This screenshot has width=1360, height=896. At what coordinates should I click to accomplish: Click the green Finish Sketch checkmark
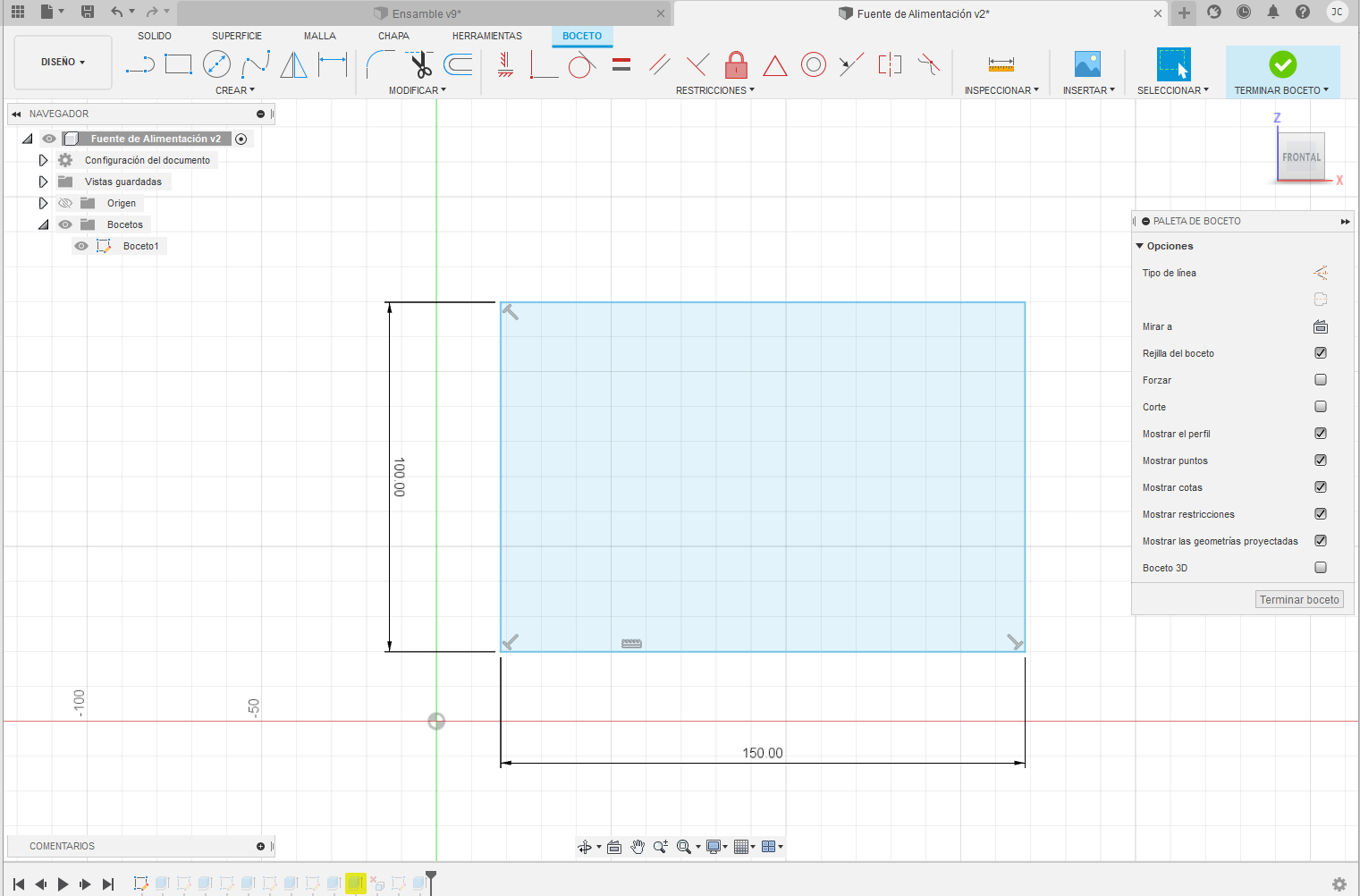(1283, 64)
